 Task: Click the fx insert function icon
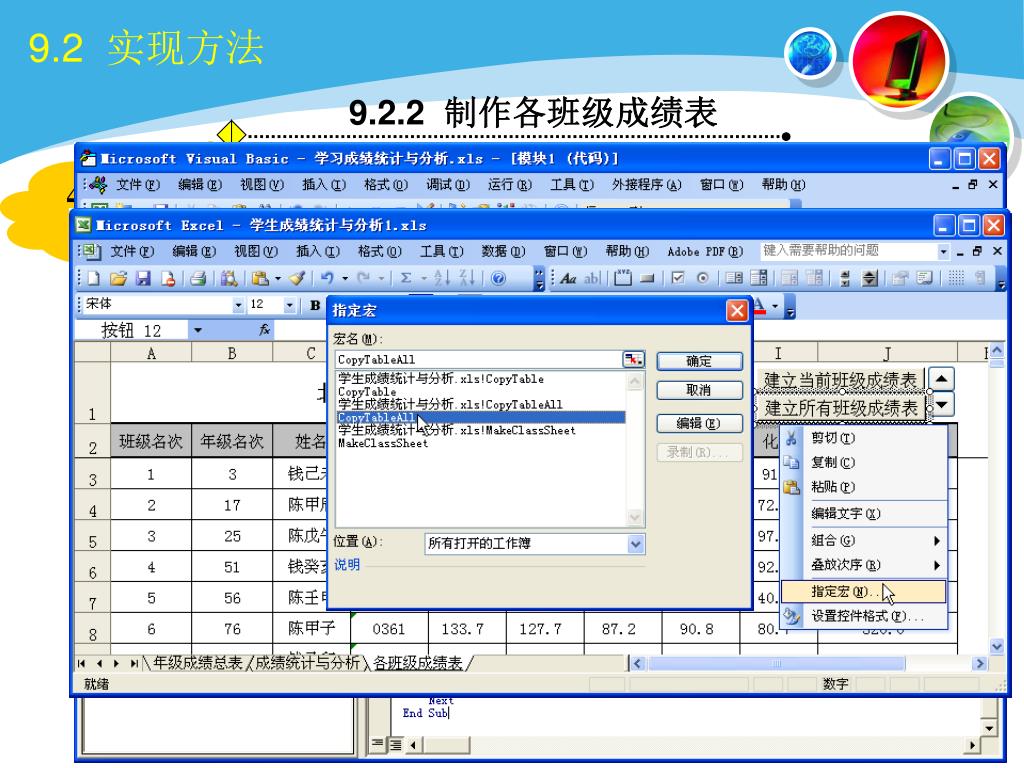264,330
